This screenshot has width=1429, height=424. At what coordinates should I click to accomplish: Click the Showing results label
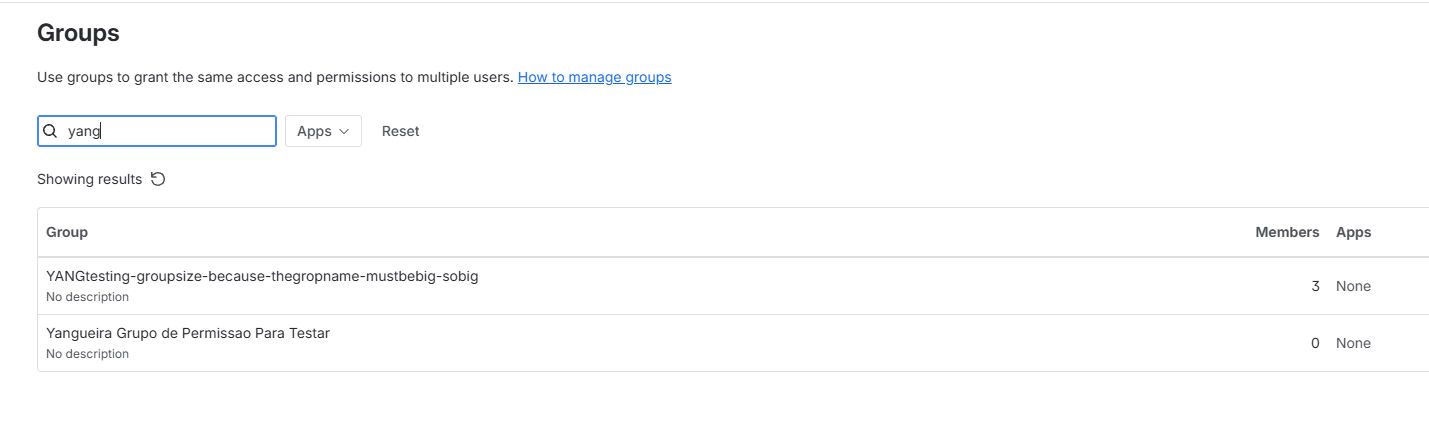coord(89,179)
